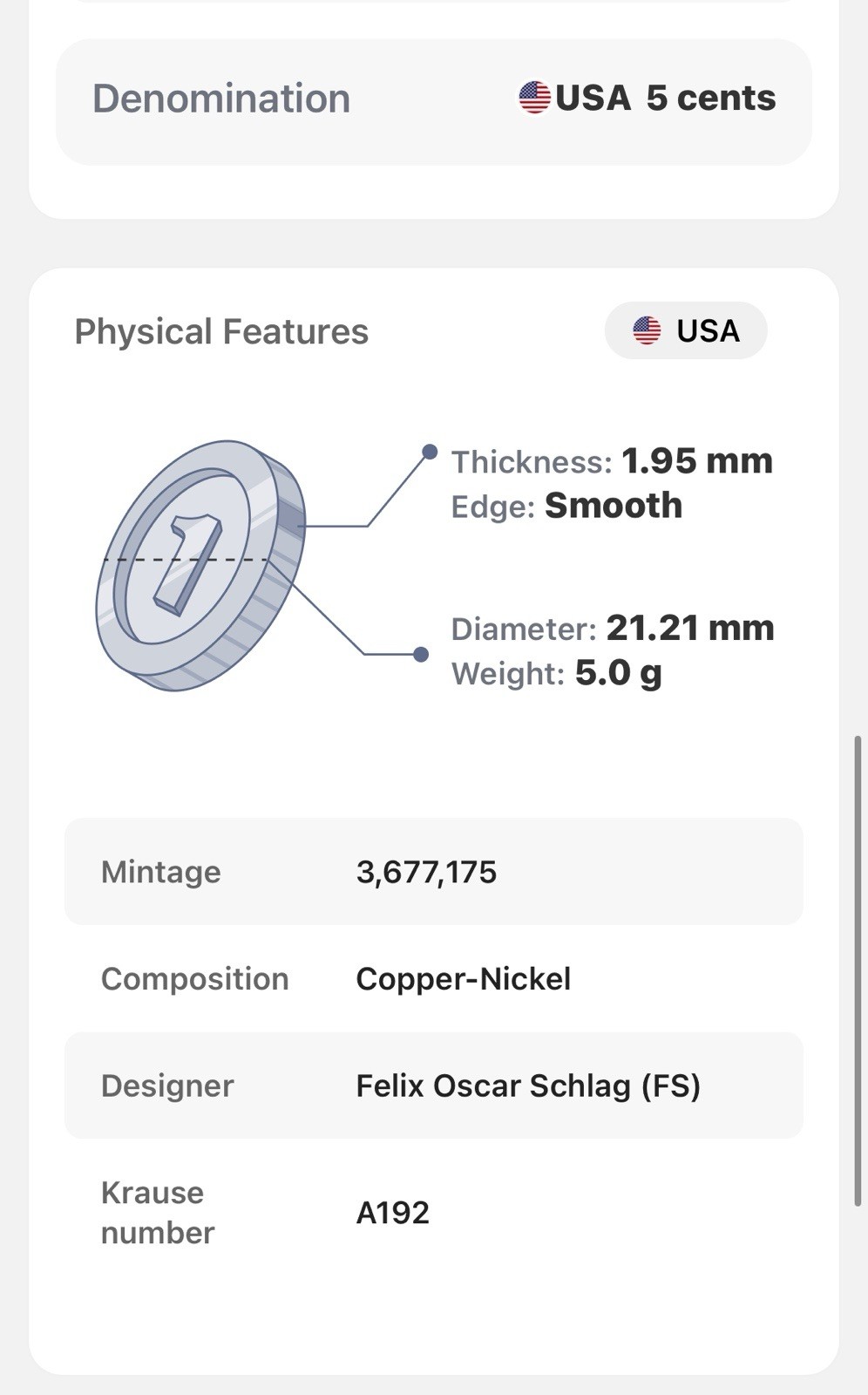The height and width of the screenshot is (1395, 868).
Task: Tap the Edge Smooth value
Action: [x=614, y=506]
